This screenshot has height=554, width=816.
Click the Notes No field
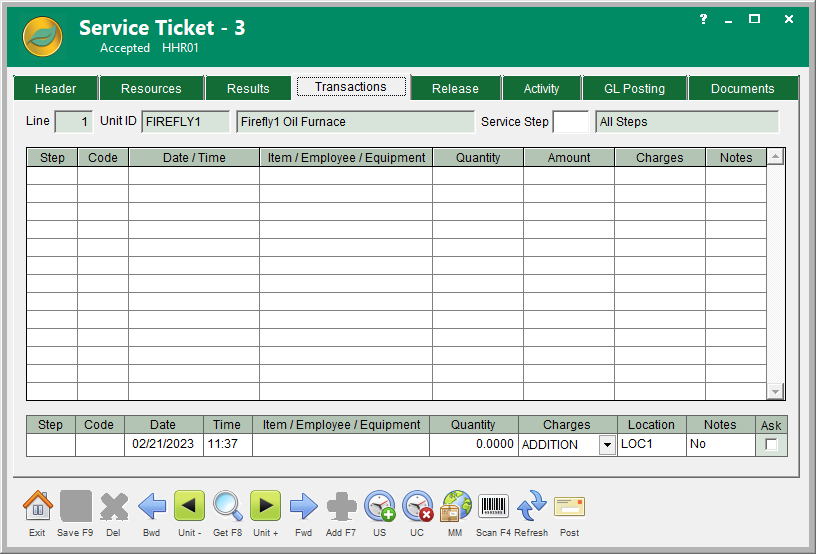point(721,444)
